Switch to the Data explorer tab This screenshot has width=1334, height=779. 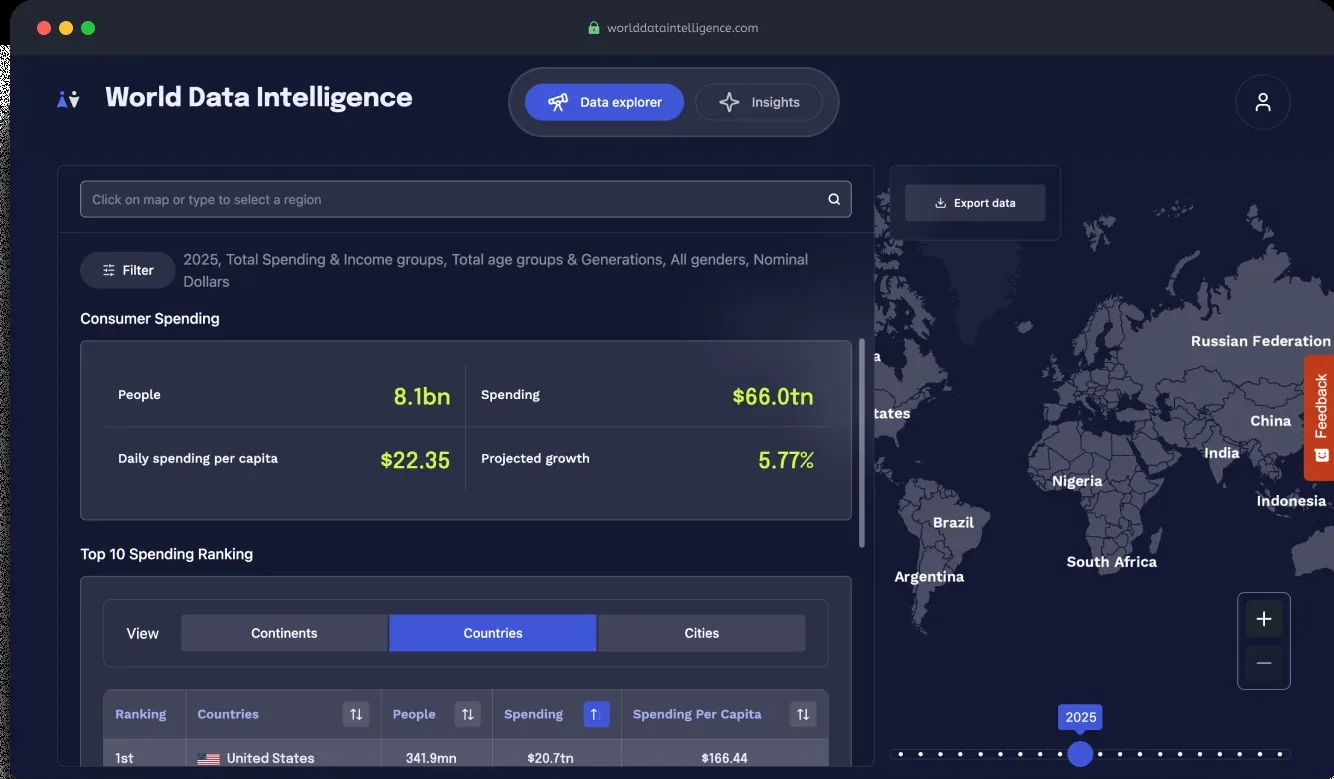pyautogui.click(x=604, y=102)
